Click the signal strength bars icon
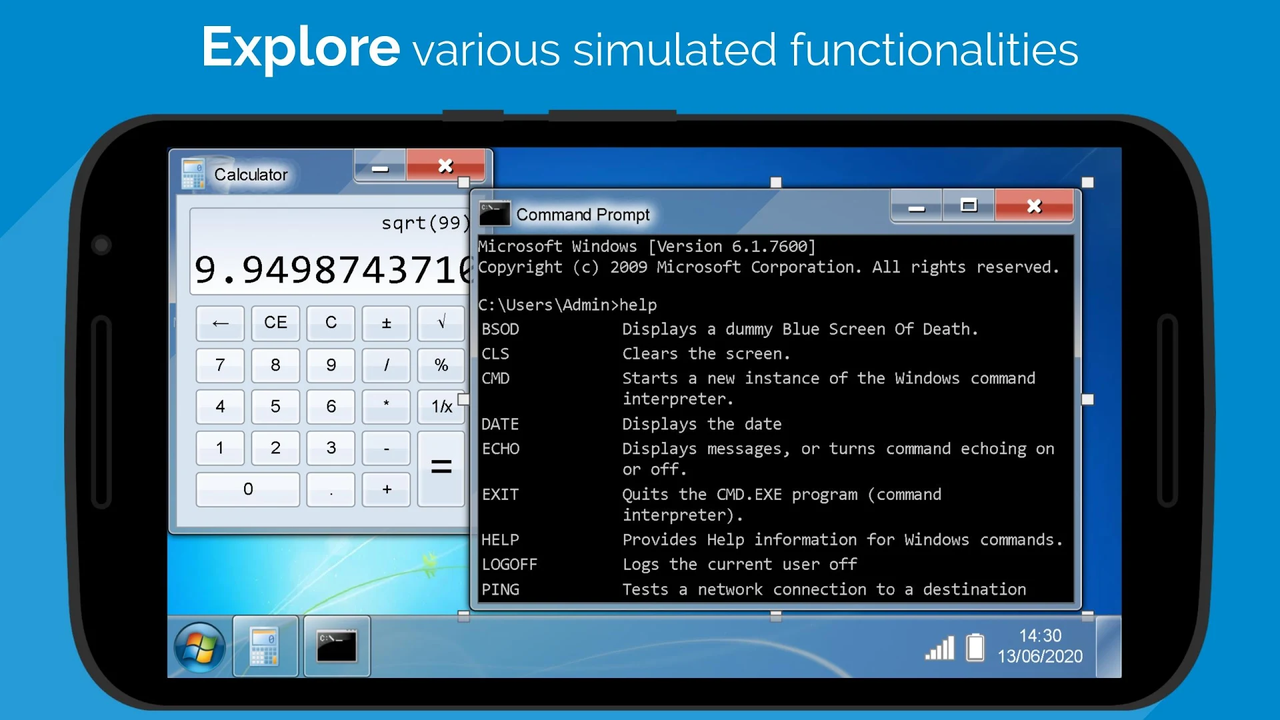 pyautogui.click(x=939, y=649)
